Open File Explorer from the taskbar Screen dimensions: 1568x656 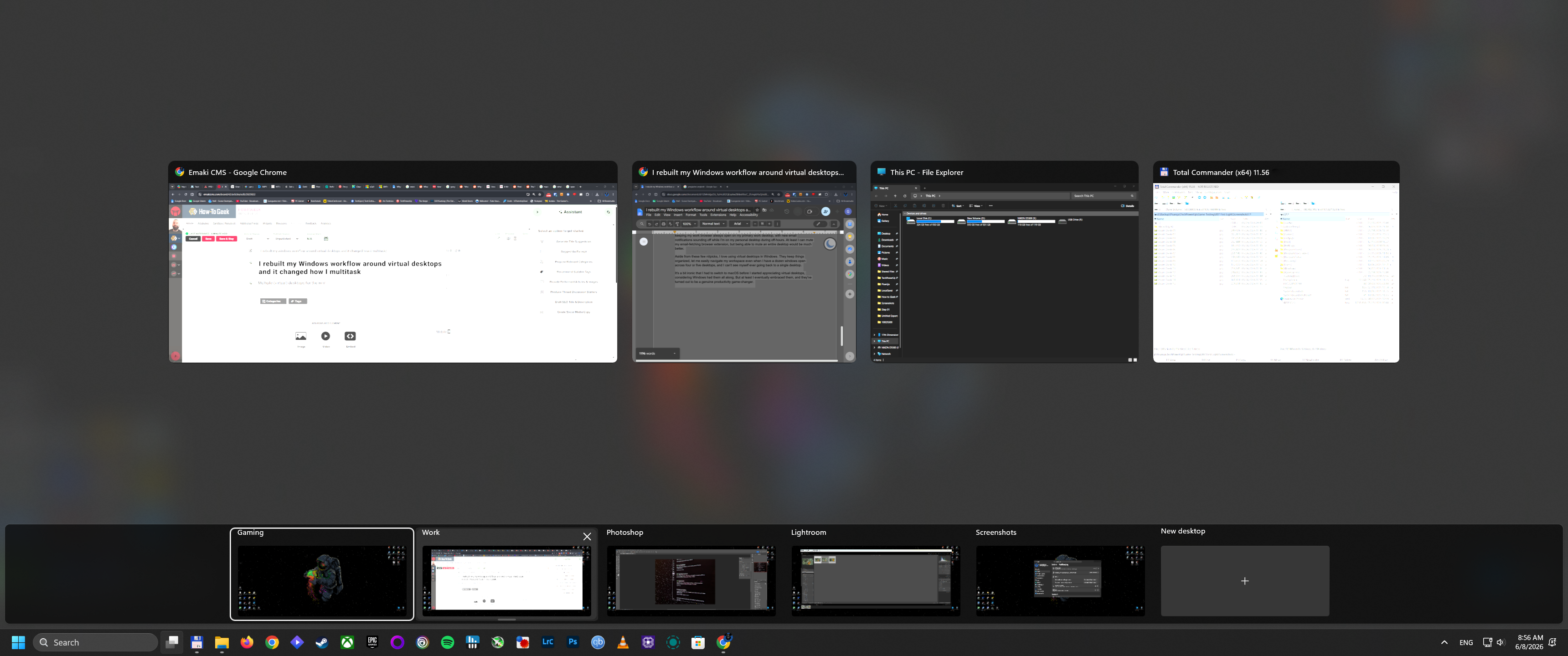click(x=222, y=642)
